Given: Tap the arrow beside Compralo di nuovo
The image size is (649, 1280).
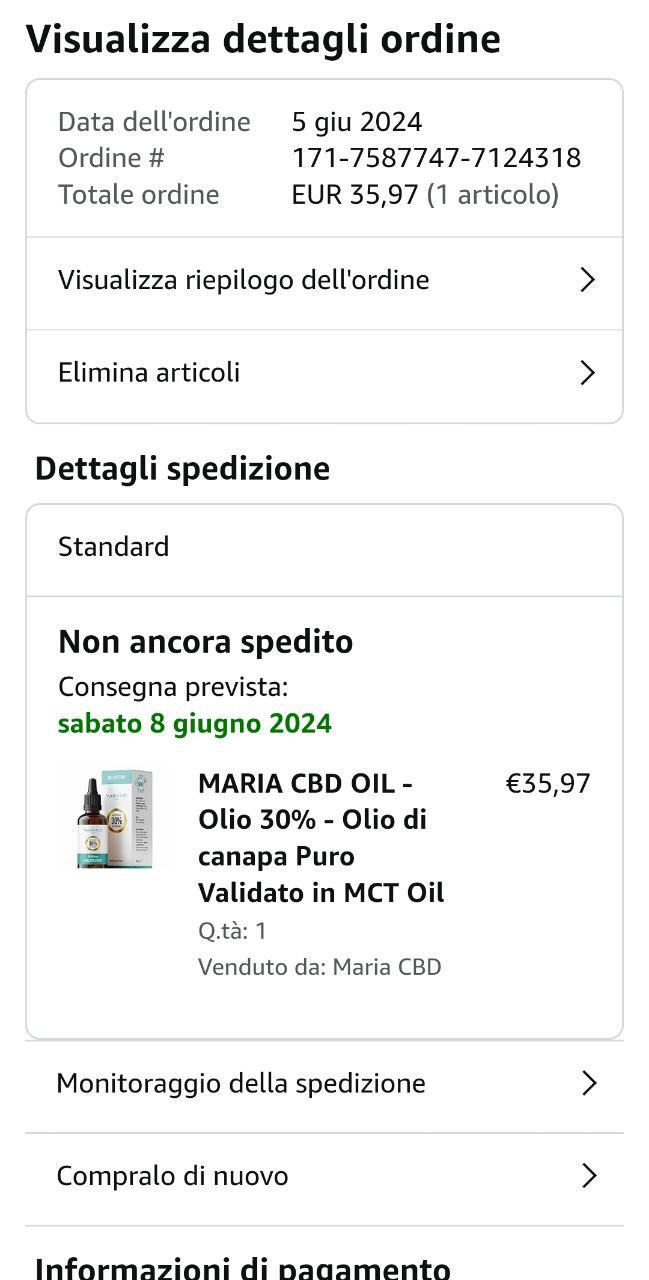Looking at the screenshot, I should coord(589,1176).
